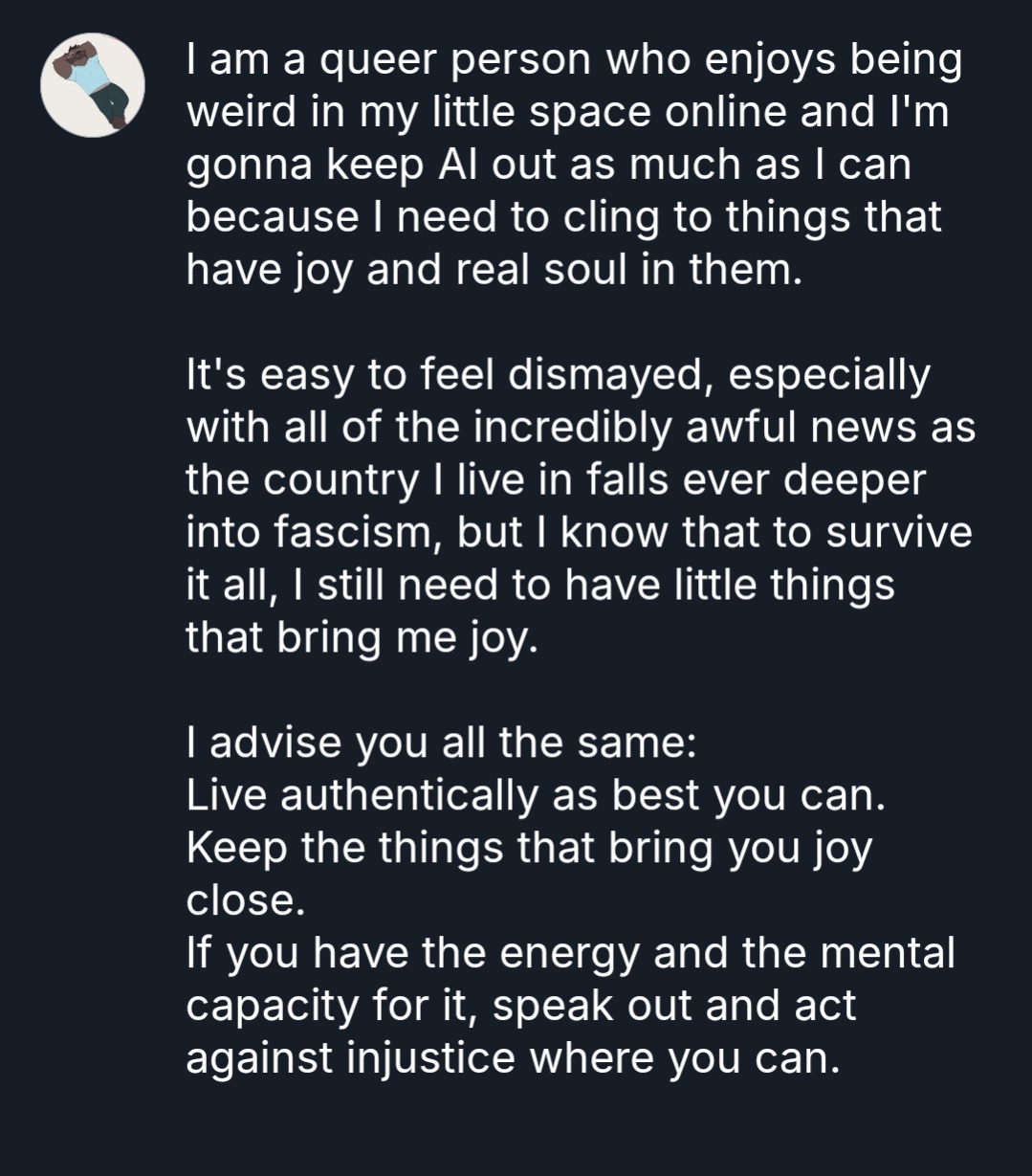Click the line "with all of the incredibly awful"
Screen dimensions: 1032x1176
tap(581, 426)
